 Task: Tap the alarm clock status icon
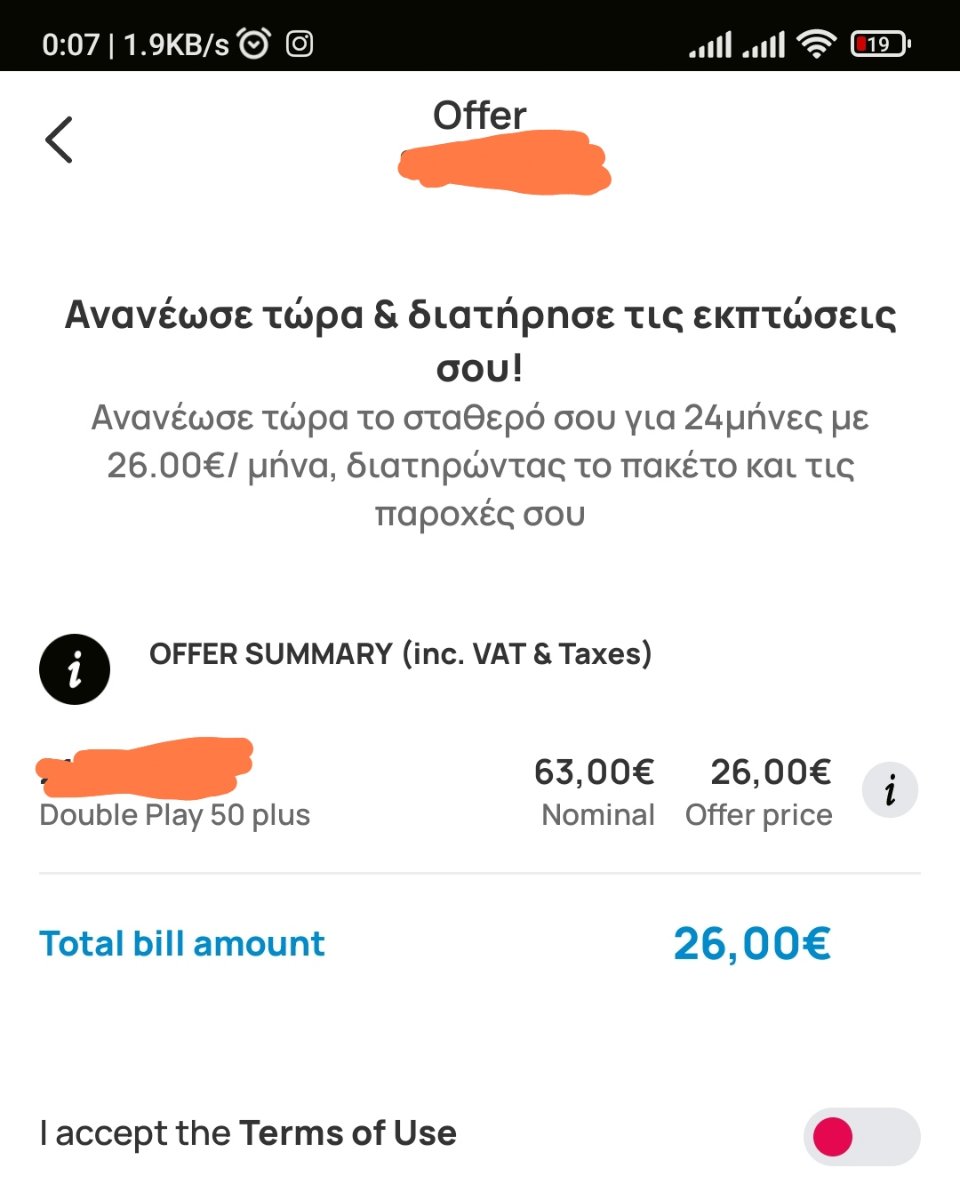(x=256, y=44)
